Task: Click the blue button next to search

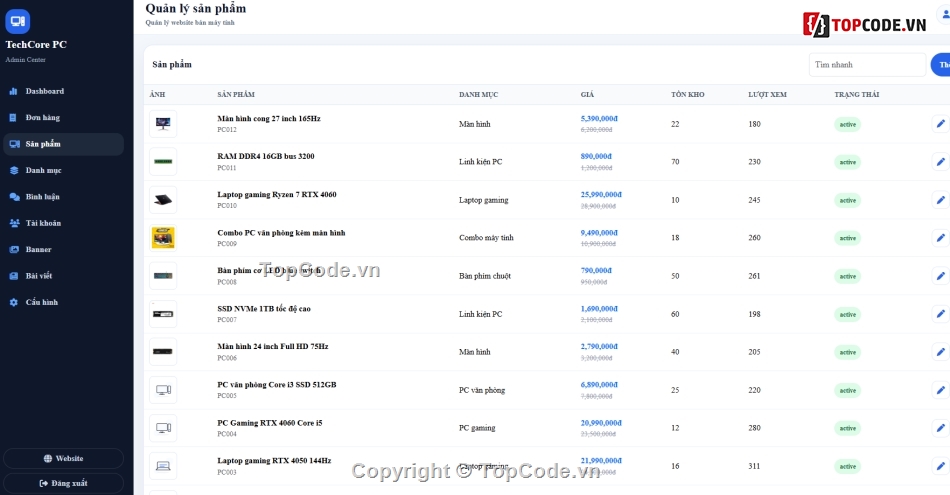Action: pyautogui.click(x=940, y=65)
